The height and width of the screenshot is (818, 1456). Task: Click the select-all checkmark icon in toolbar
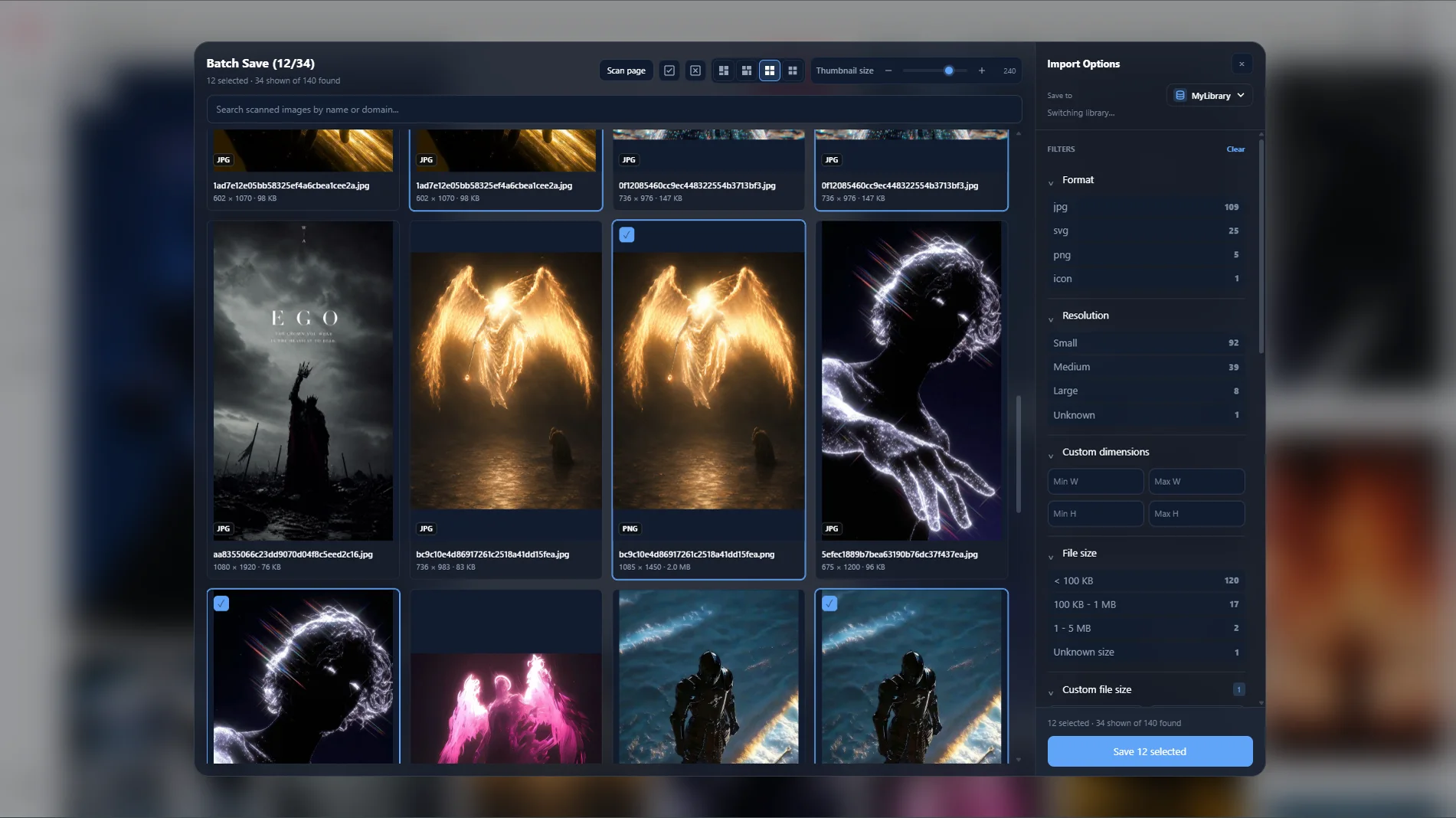point(669,70)
